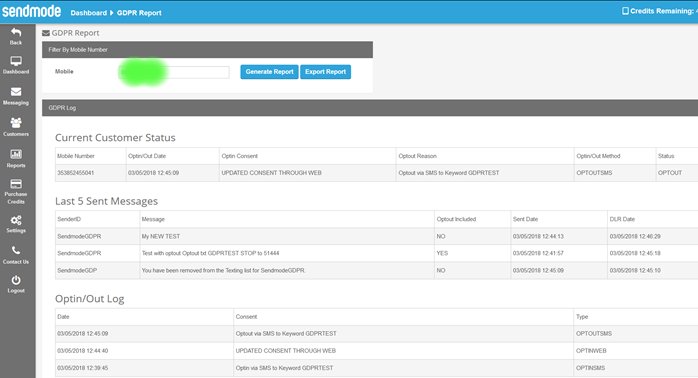
Task: Open the Reports chart icon
Action: pos(16,154)
